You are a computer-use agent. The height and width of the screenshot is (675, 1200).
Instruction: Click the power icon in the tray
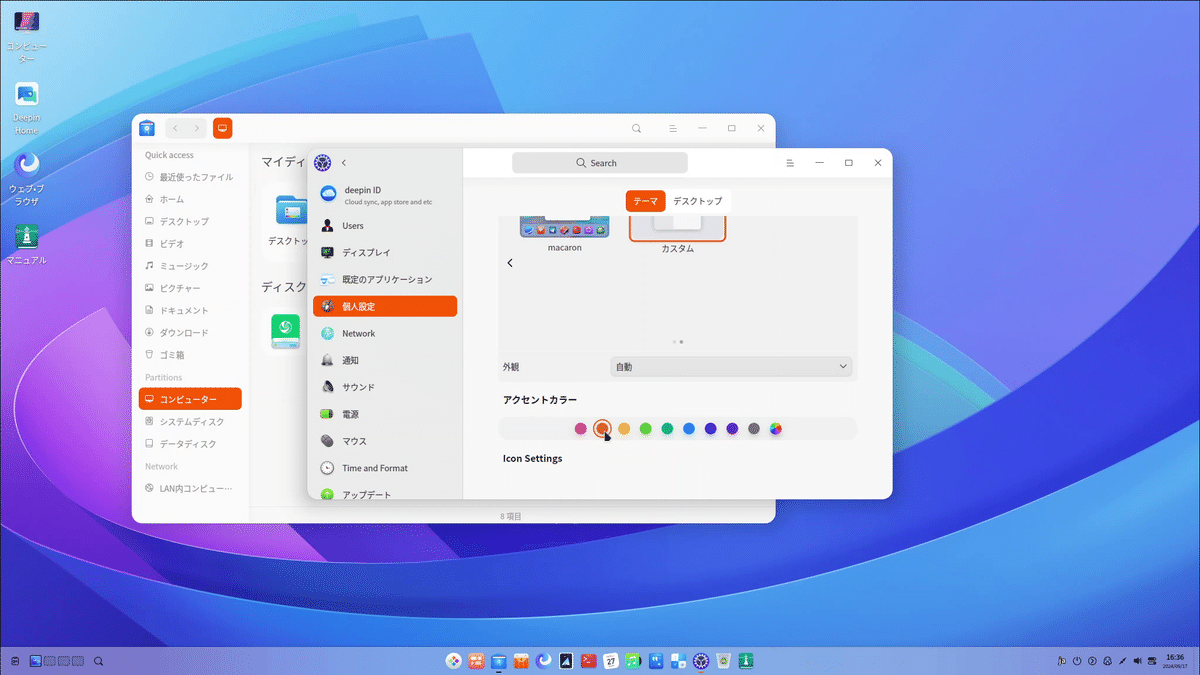(x=1077, y=661)
